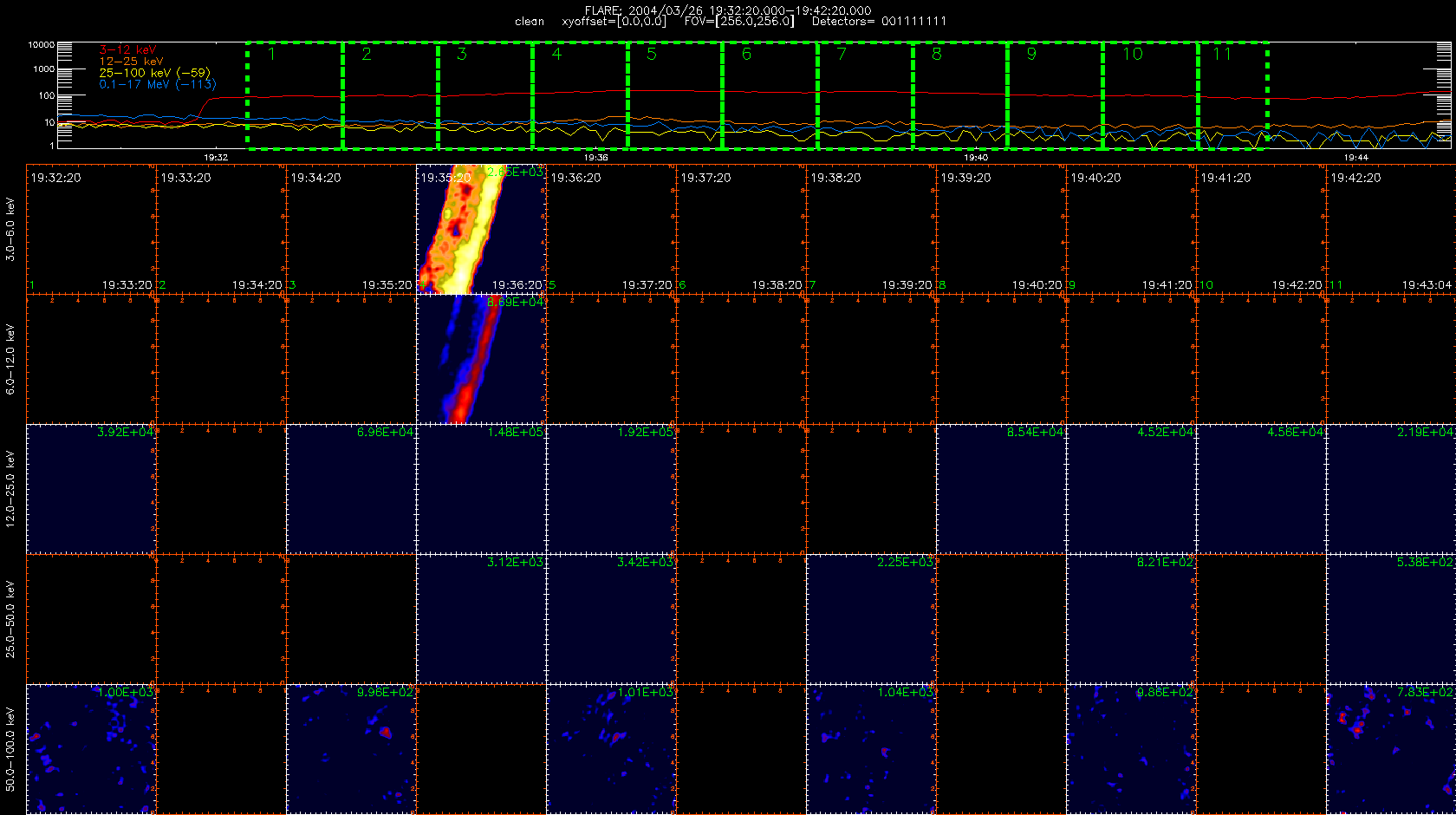This screenshot has width=1456, height=815.
Task: Select interval 1 box in the light curve
Action: (x=295, y=95)
